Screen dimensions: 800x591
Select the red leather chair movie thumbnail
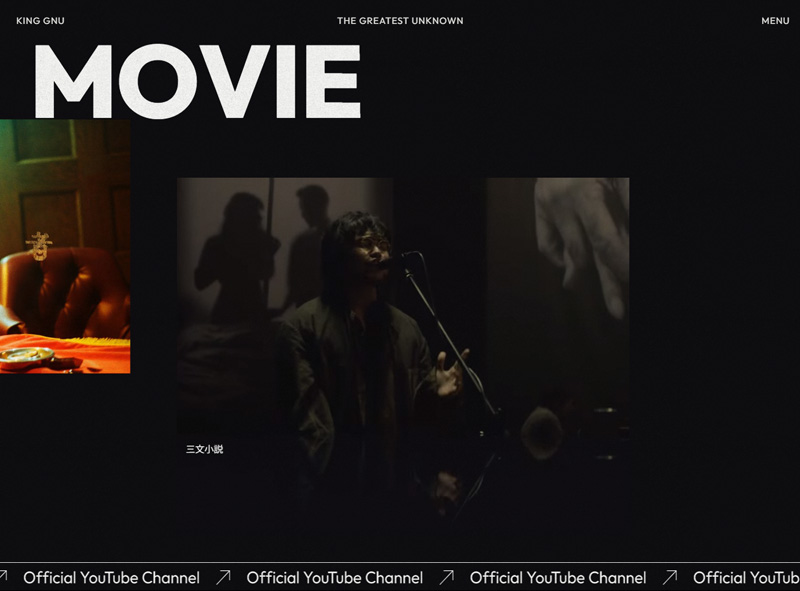click(x=65, y=247)
